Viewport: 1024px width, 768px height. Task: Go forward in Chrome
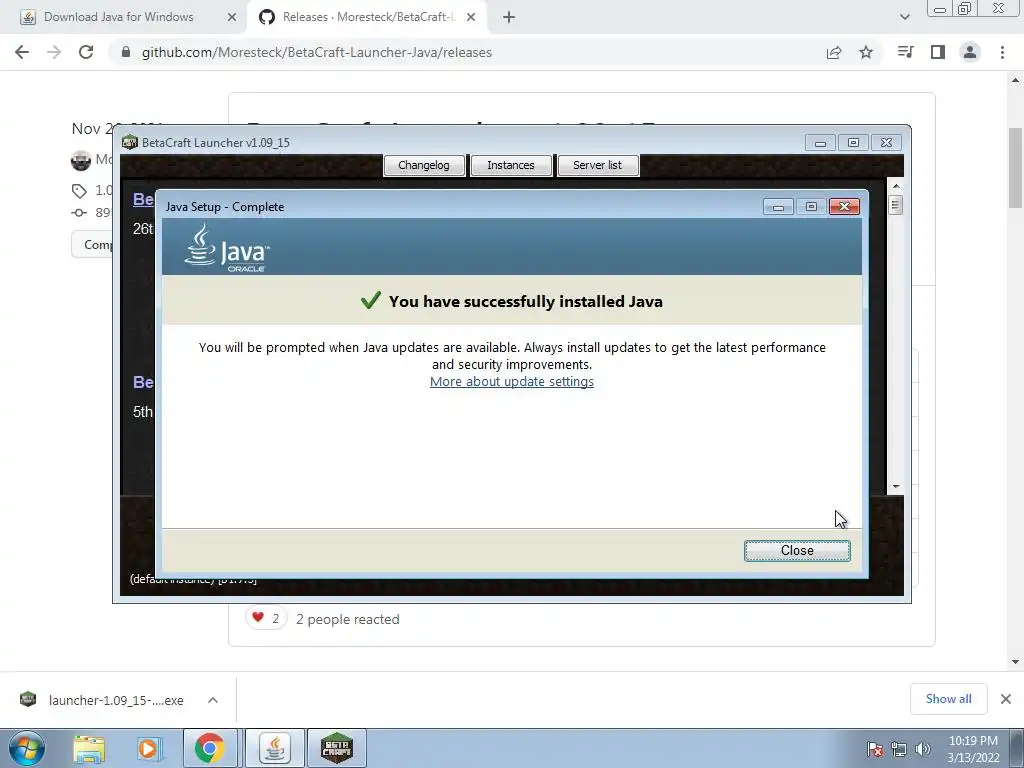pyautogui.click(x=54, y=52)
